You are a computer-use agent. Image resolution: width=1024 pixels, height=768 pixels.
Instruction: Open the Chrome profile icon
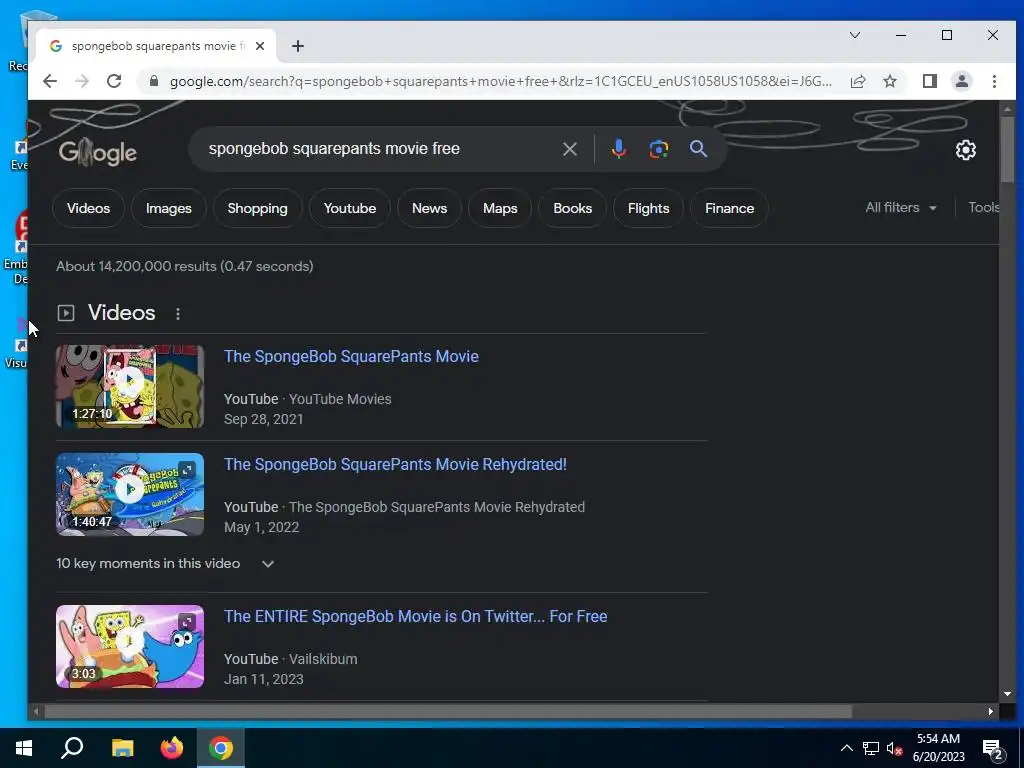[x=961, y=81]
